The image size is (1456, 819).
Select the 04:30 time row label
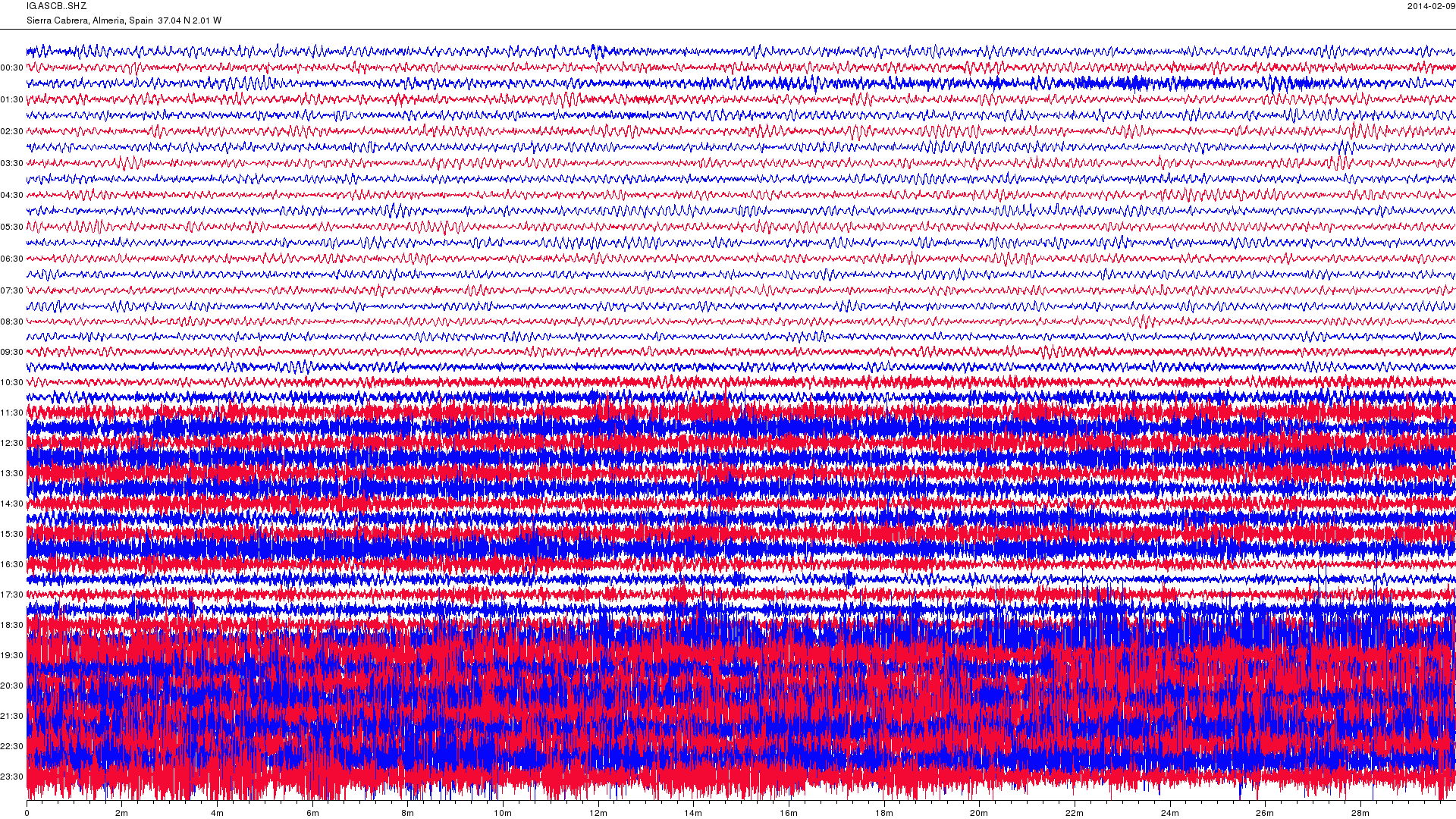[12, 195]
